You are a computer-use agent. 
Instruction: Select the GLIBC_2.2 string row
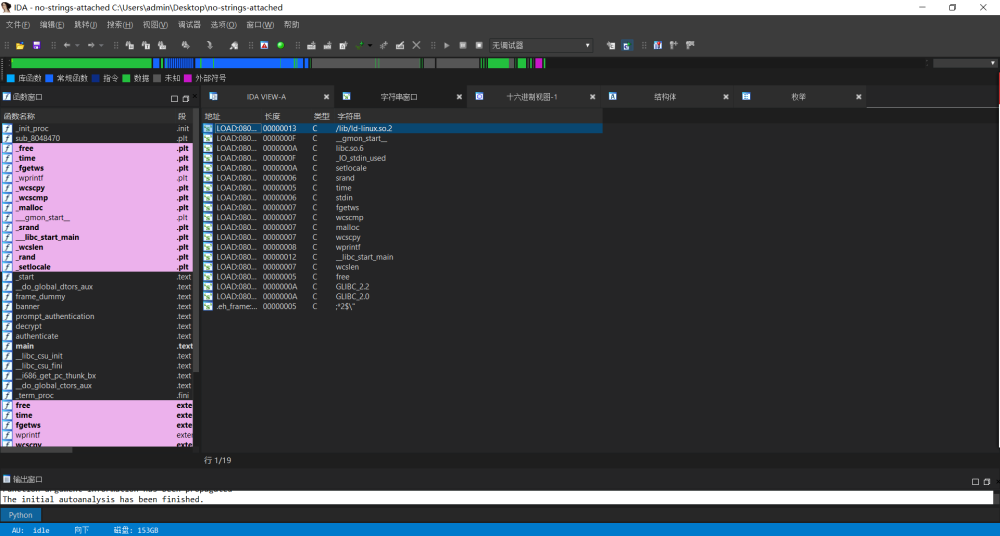[402, 287]
